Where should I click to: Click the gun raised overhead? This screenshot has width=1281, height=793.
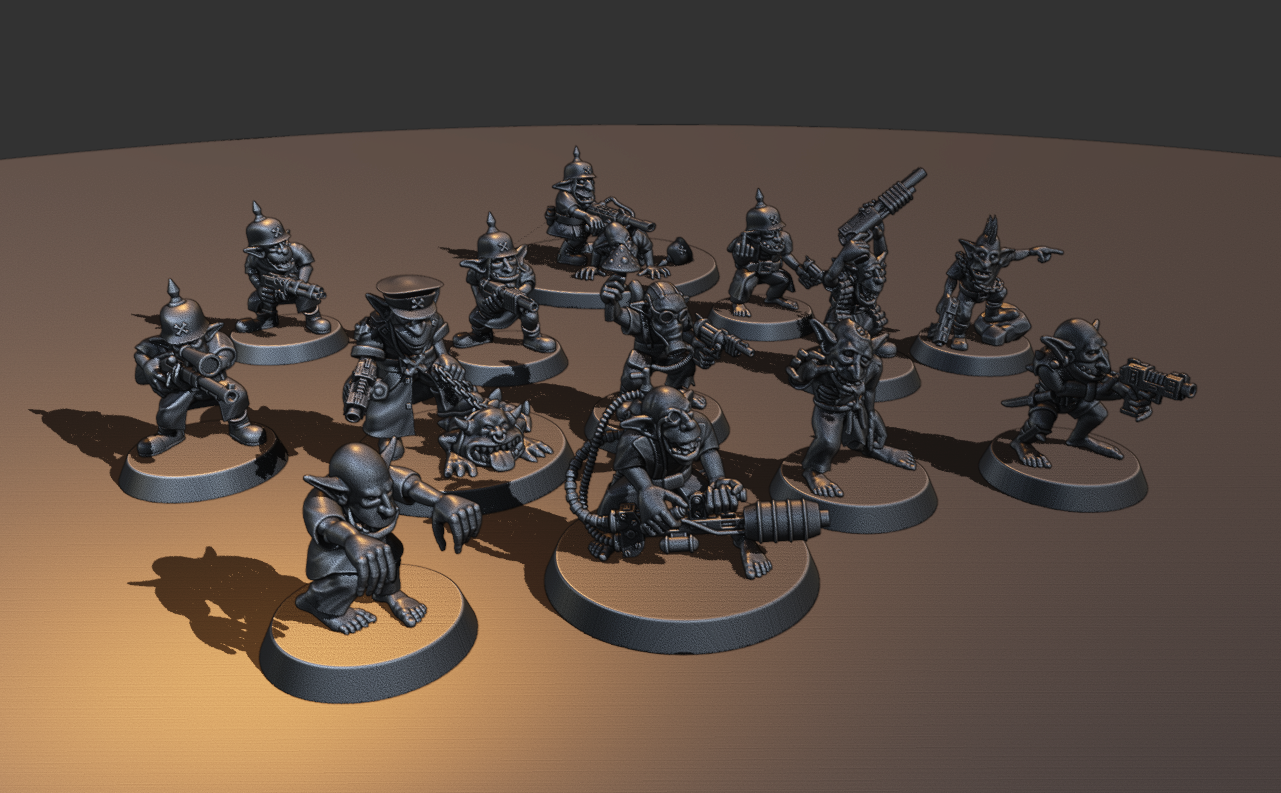click(x=880, y=203)
